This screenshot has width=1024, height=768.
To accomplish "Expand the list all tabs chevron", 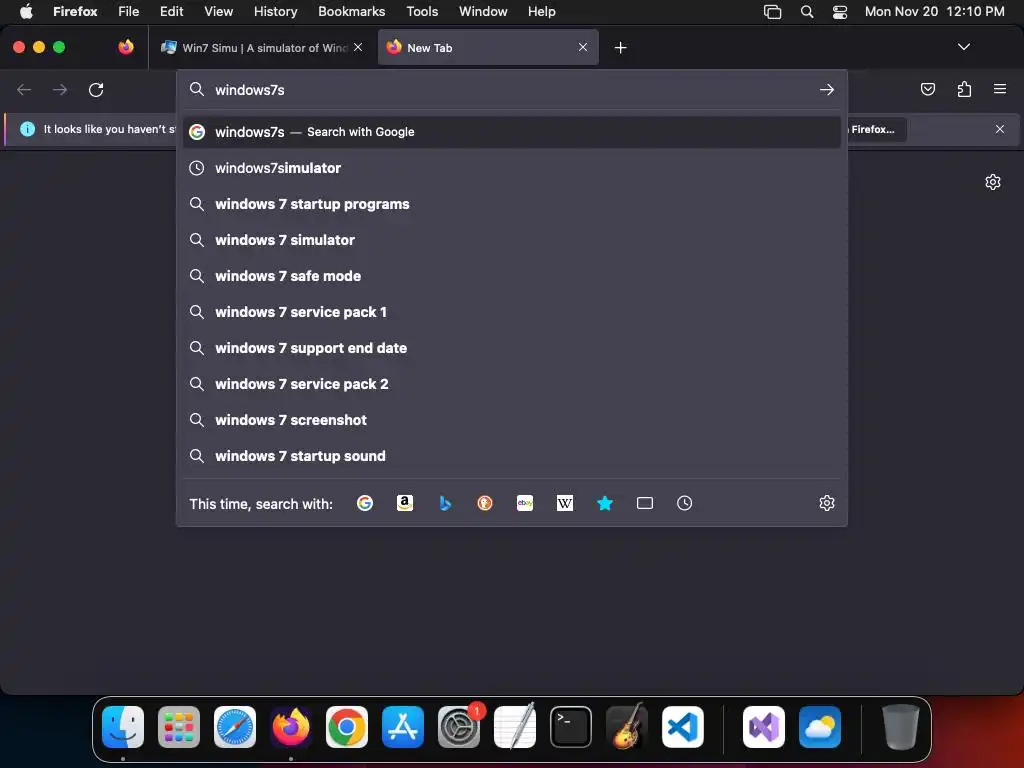I will (x=963, y=47).
